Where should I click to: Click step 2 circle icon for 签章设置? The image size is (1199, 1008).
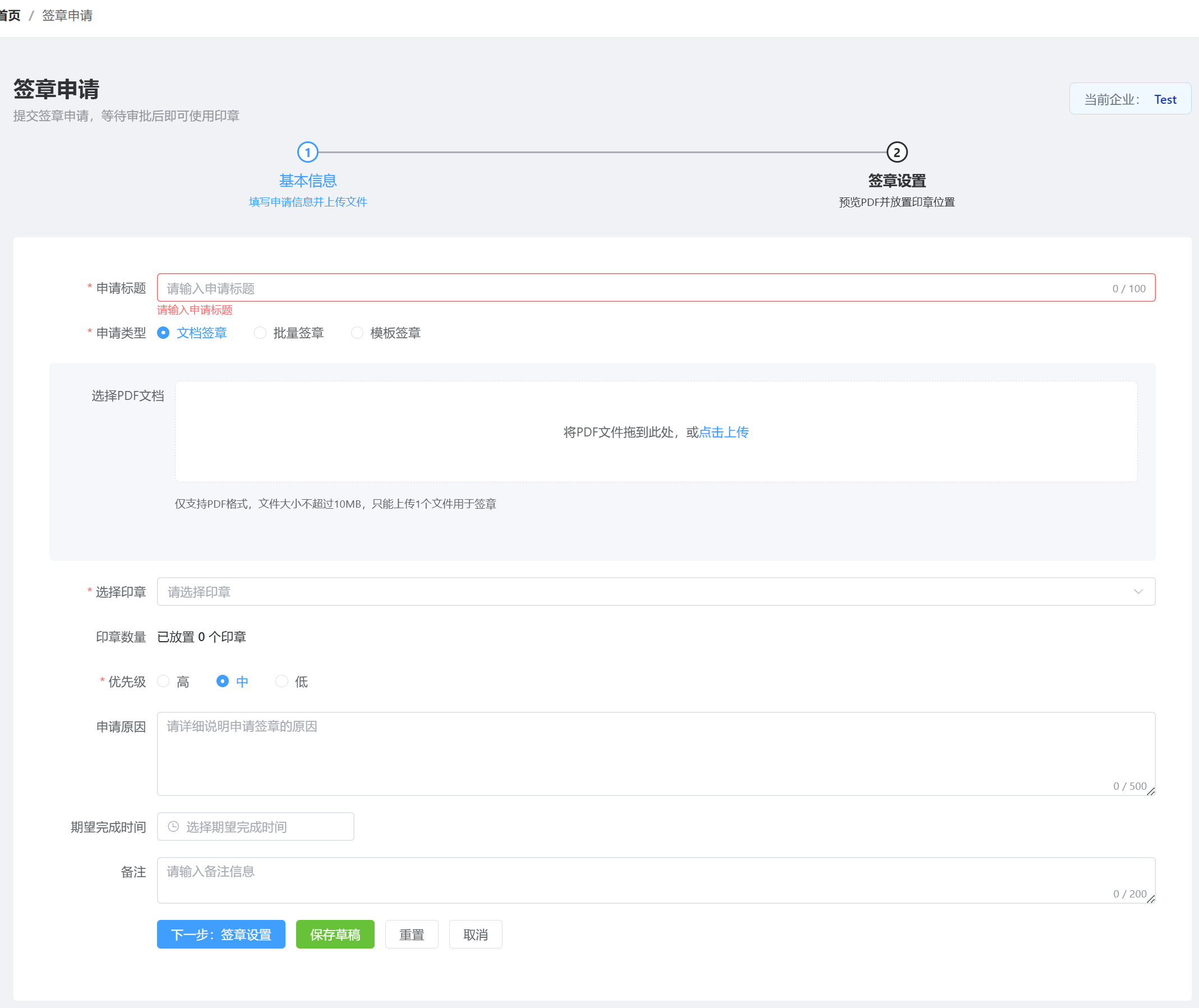(896, 153)
